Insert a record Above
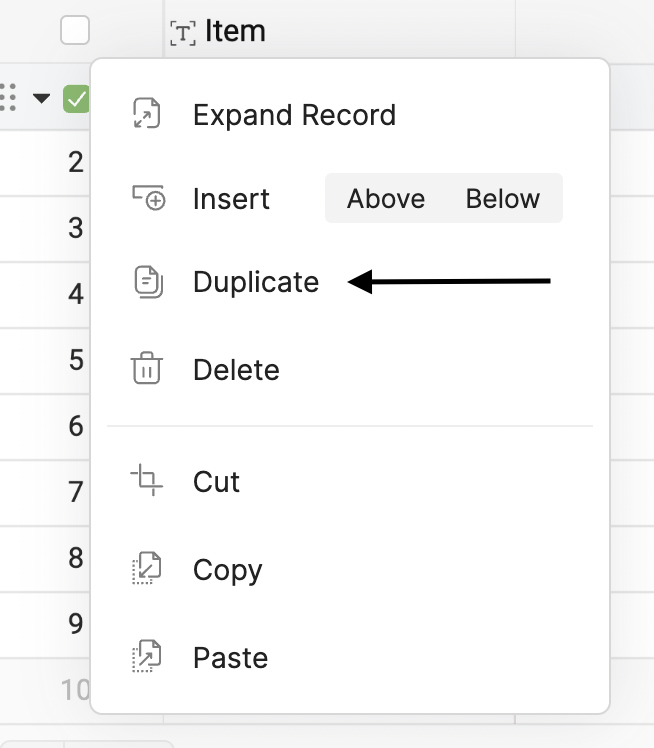 point(386,199)
